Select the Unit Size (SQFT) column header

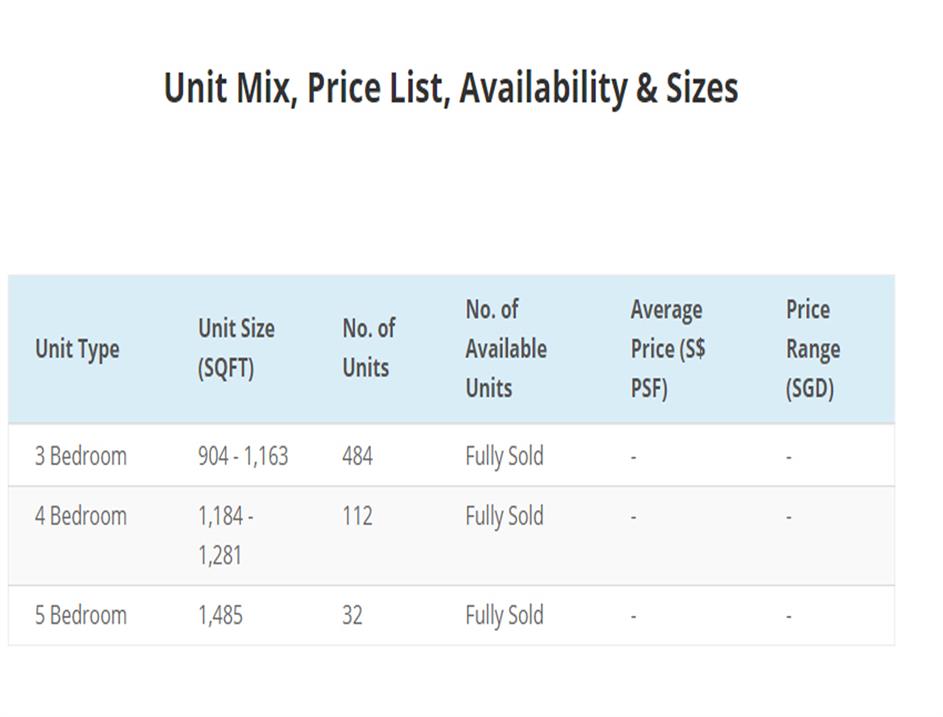(236, 348)
